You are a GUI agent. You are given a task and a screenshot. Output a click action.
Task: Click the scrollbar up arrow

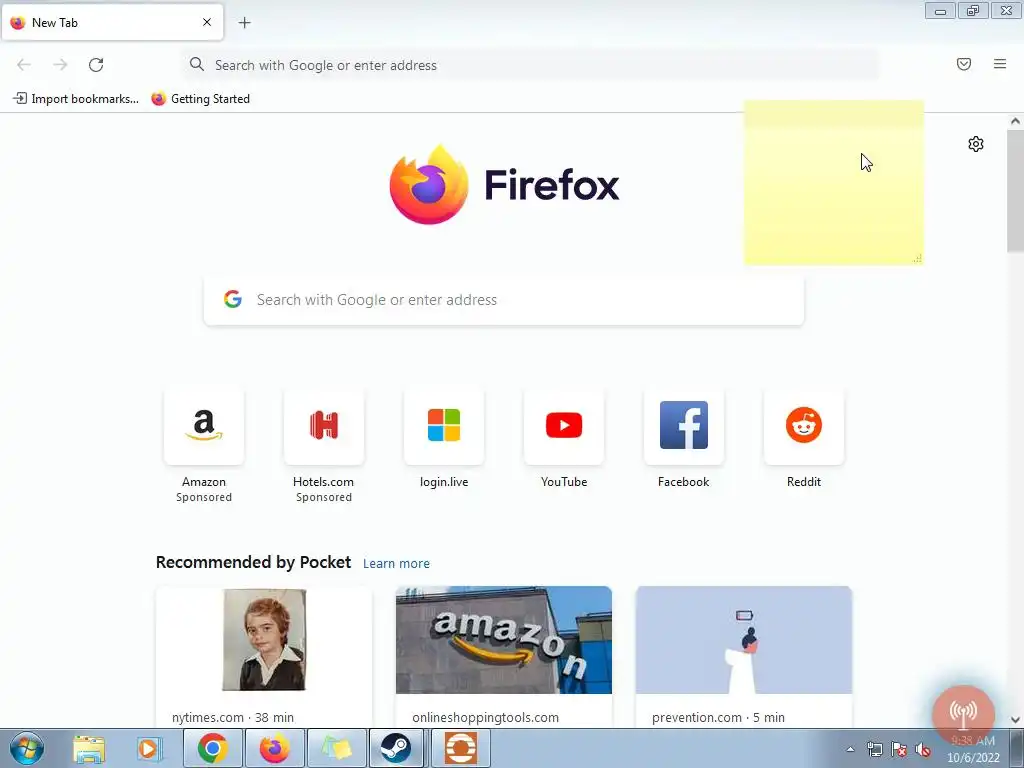pyautogui.click(x=1015, y=121)
